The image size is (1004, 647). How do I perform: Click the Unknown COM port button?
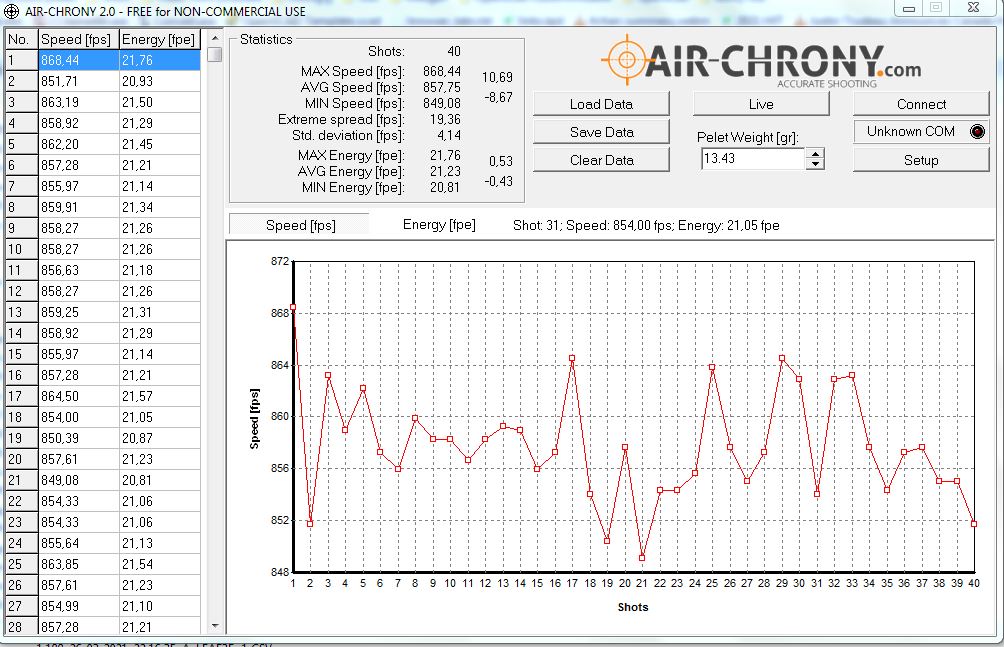point(921,132)
